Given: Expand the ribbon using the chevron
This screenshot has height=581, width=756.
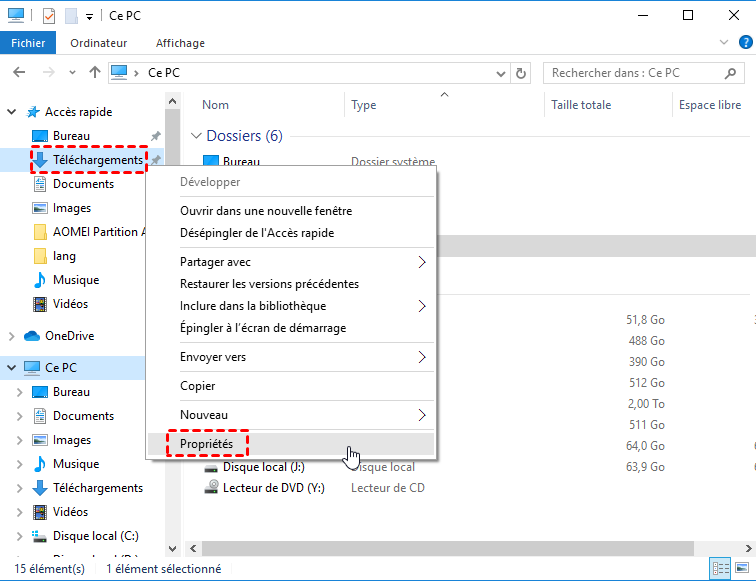Looking at the screenshot, I should (x=724, y=42).
